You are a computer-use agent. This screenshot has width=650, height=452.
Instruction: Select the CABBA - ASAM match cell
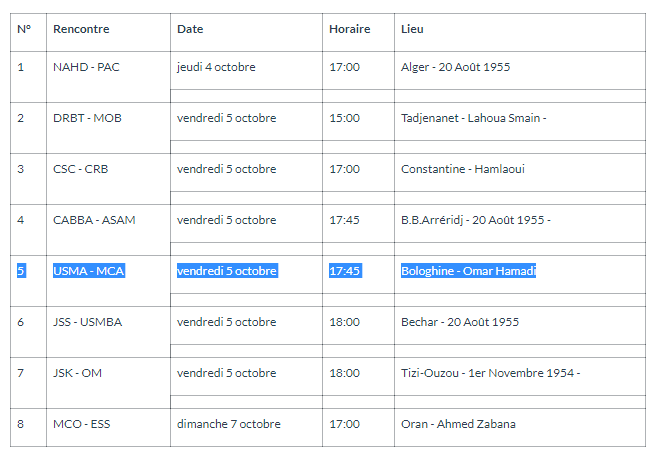[x=94, y=220]
